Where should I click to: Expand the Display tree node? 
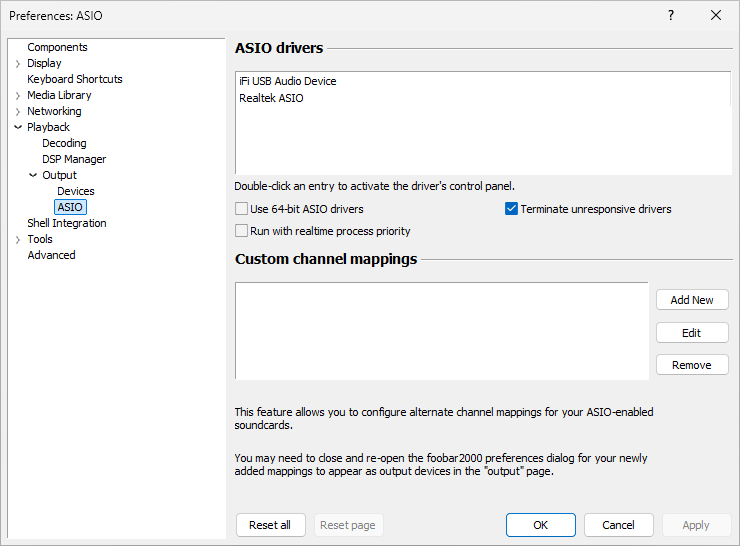click(18, 63)
